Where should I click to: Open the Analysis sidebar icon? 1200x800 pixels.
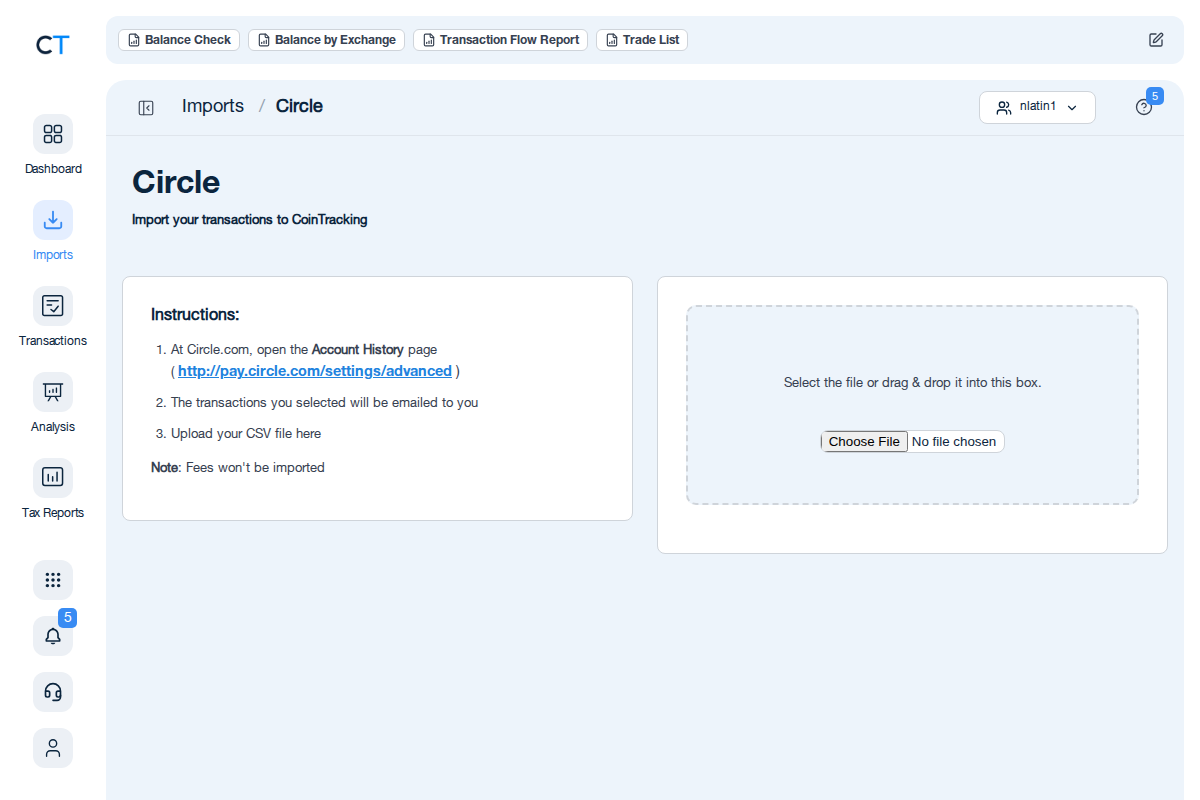click(53, 392)
